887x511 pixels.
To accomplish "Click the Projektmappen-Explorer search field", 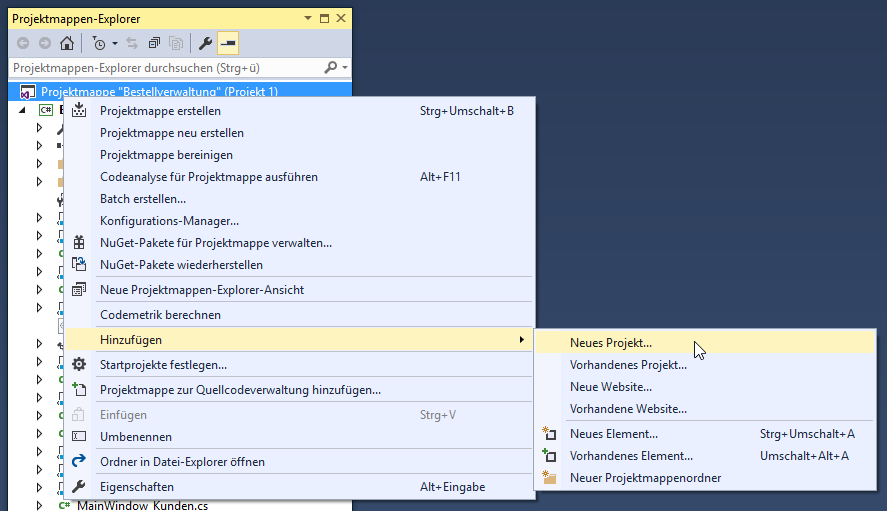I will tap(165, 68).
